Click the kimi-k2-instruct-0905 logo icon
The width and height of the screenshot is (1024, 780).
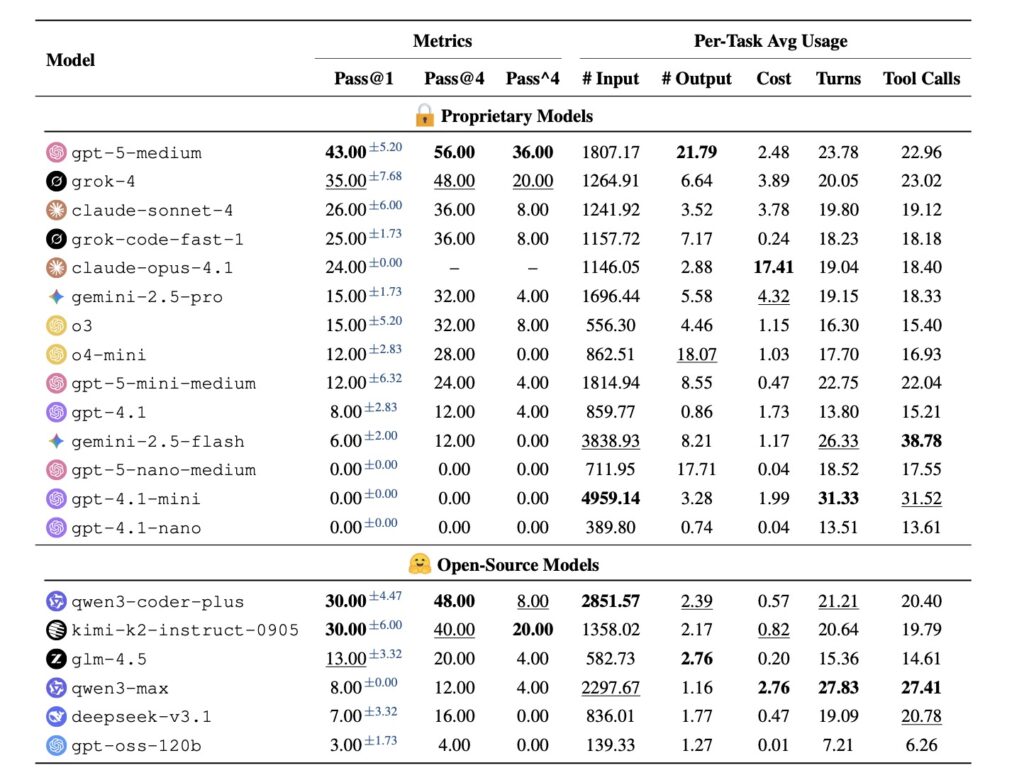point(56,630)
